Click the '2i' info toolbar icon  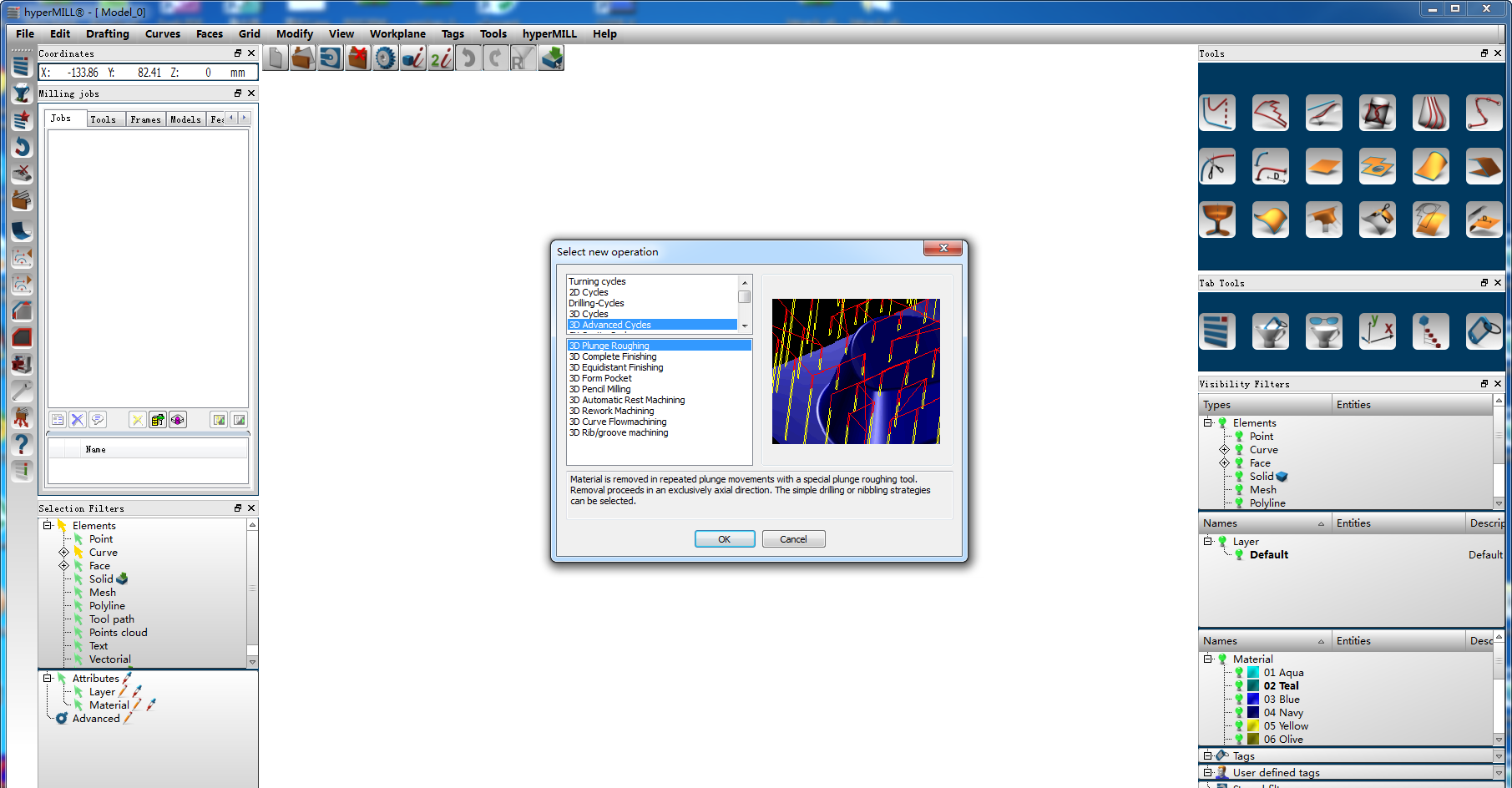[x=441, y=58]
